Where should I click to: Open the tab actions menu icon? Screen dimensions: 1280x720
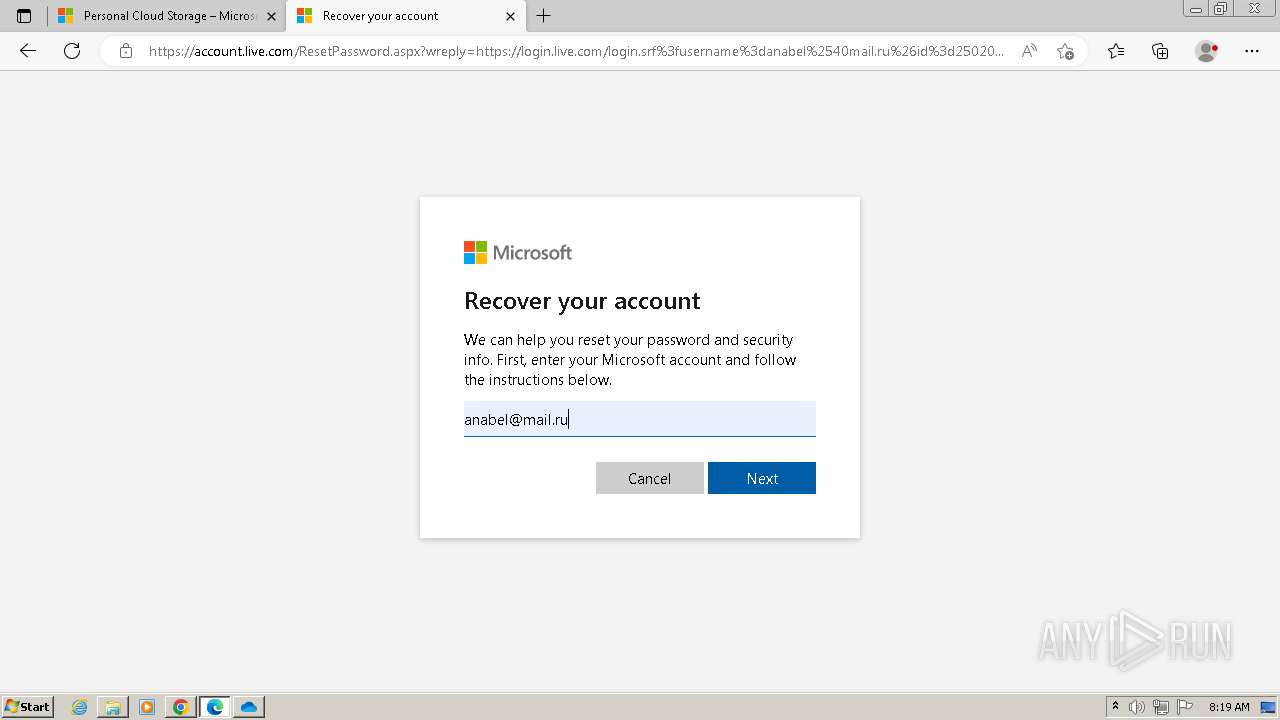(24, 16)
